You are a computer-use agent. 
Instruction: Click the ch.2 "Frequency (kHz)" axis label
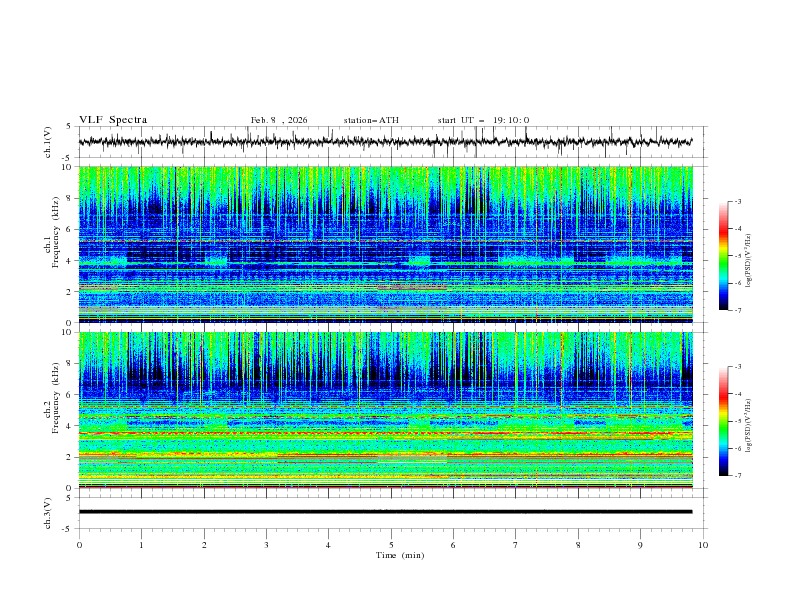click(x=56, y=398)
